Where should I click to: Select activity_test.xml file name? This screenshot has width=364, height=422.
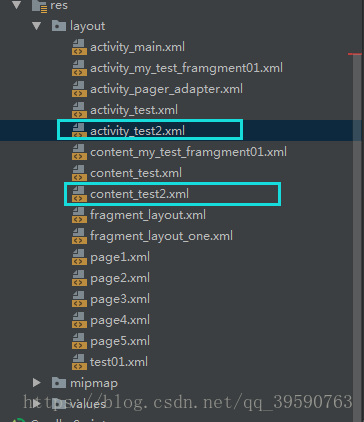pos(134,110)
